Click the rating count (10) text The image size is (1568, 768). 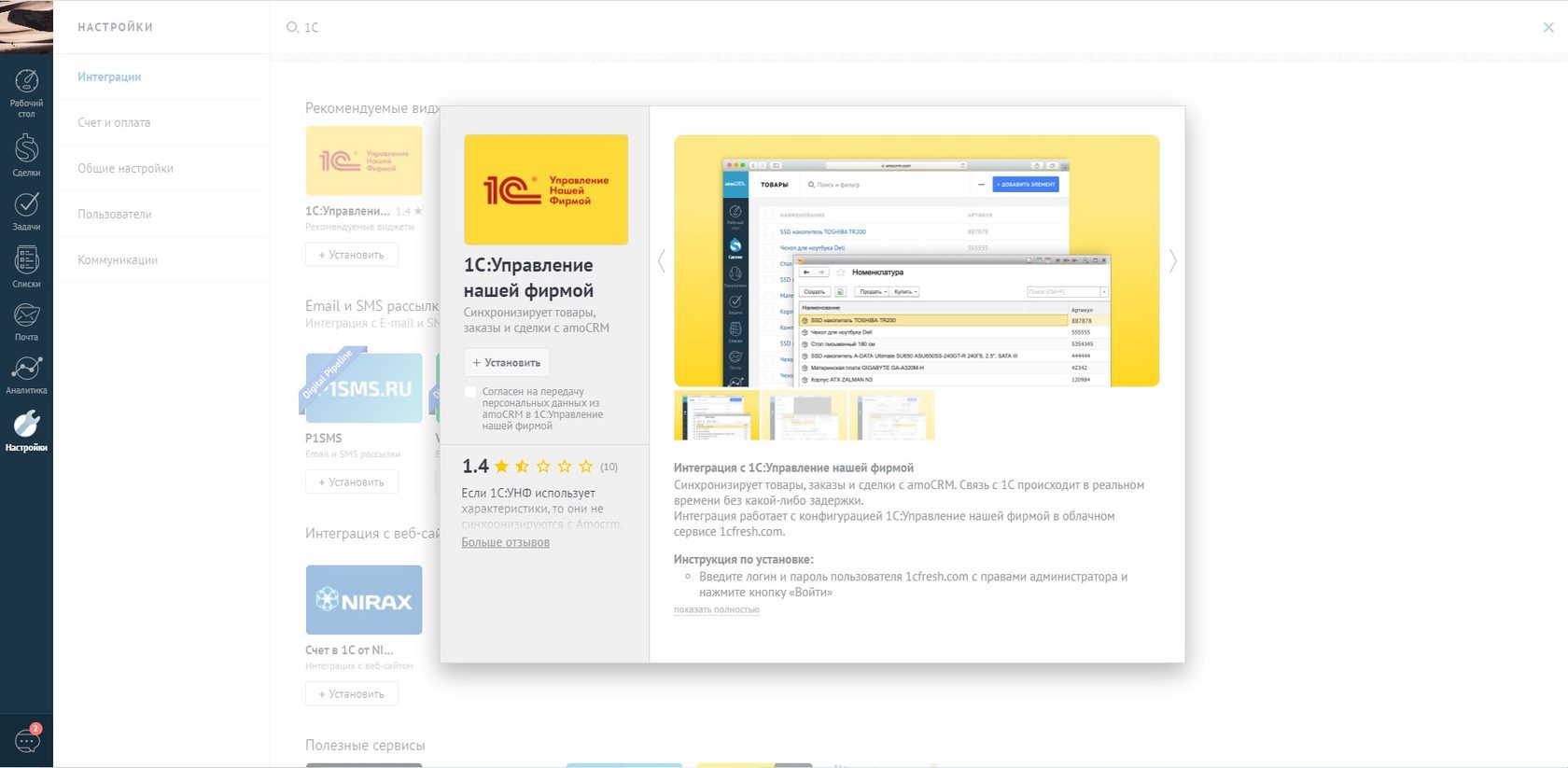[x=609, y=467]
